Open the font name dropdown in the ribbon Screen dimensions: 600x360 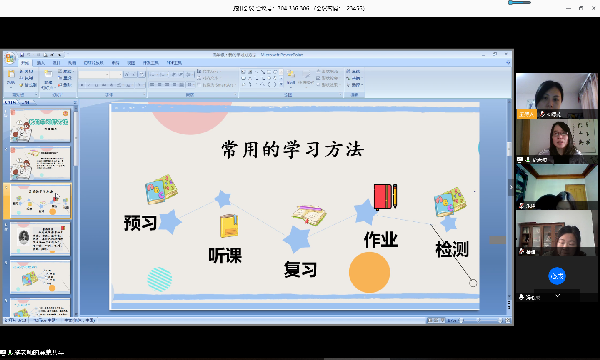[x=94, y=74]
